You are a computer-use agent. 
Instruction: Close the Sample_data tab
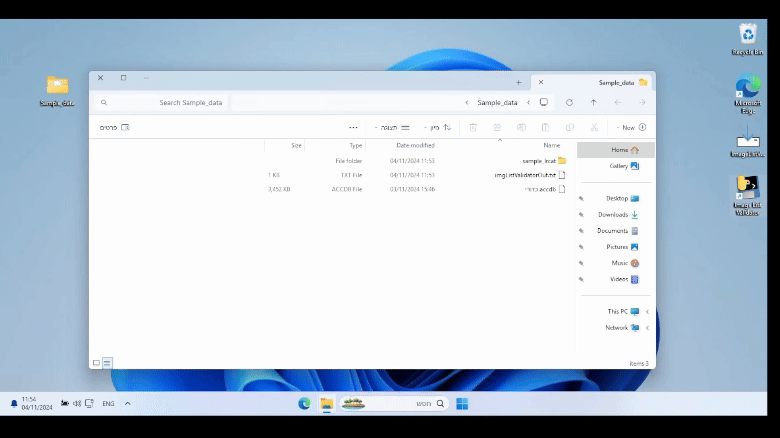[541, 82]
